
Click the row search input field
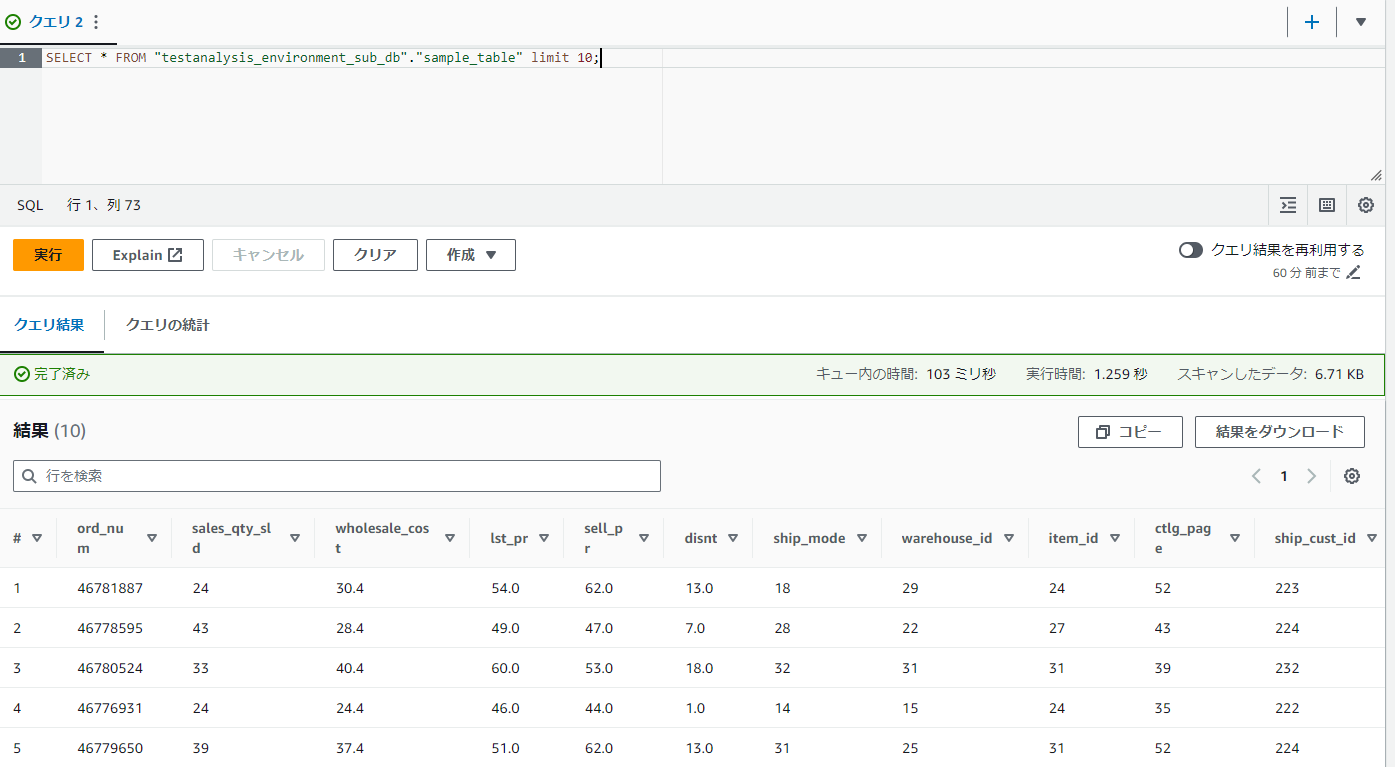337,476
